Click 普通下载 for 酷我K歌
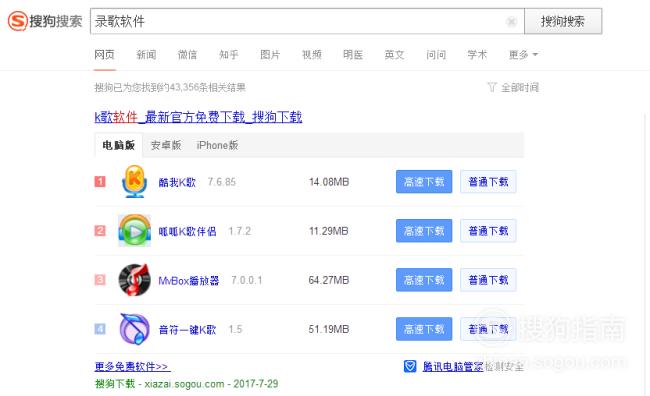Screen dimensions: 650x396 (x=488, y=182)
